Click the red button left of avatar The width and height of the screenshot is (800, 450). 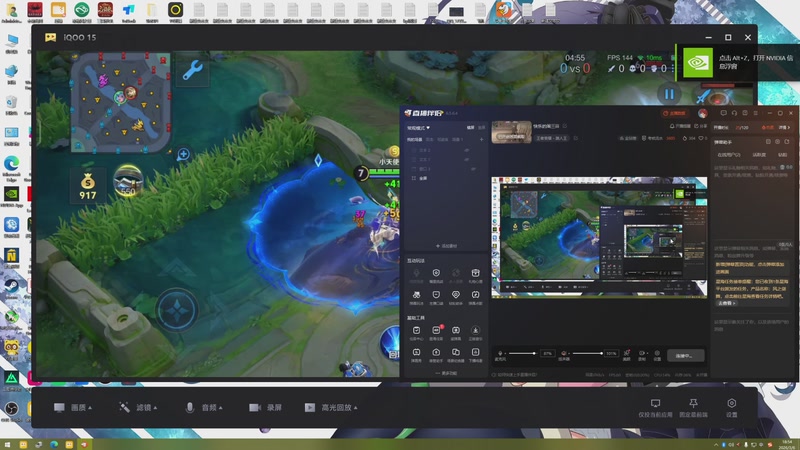[674, 113]
